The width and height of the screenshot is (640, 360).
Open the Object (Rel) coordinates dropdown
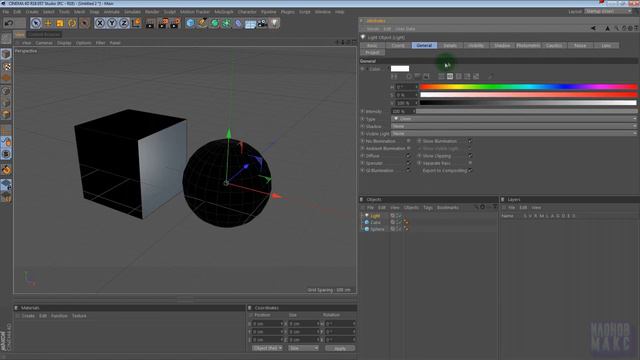[x=267, y=348]
